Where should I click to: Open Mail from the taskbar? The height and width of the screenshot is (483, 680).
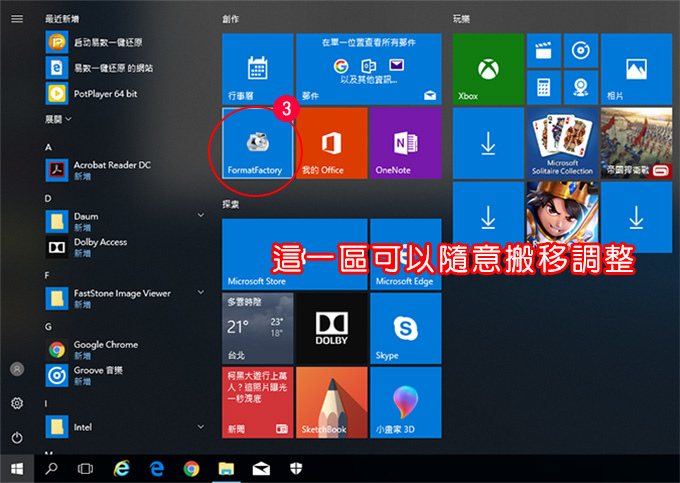pos(261,469)
